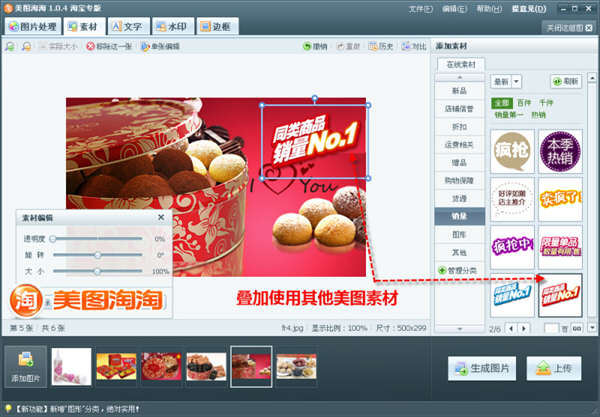Select the 在线素材 tab
The image size is (600, 417).
(461, 65)
